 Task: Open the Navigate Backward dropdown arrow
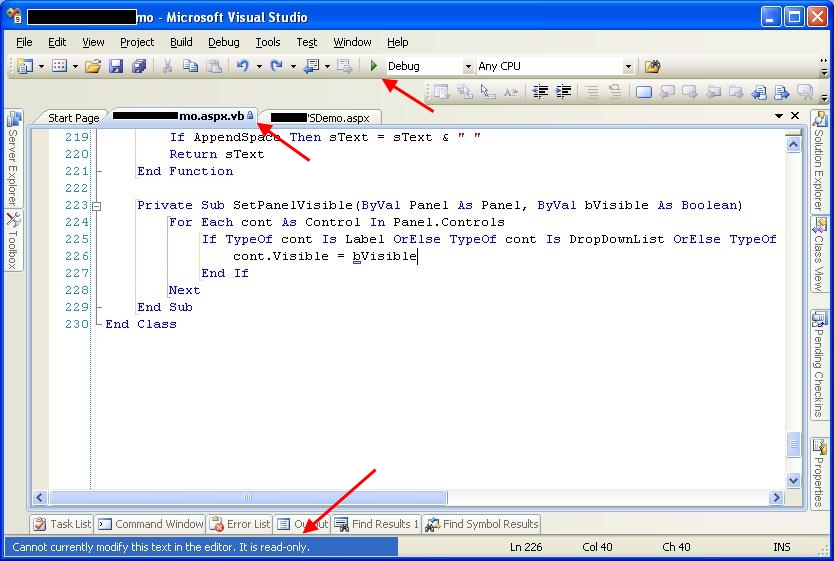point(327,66)
